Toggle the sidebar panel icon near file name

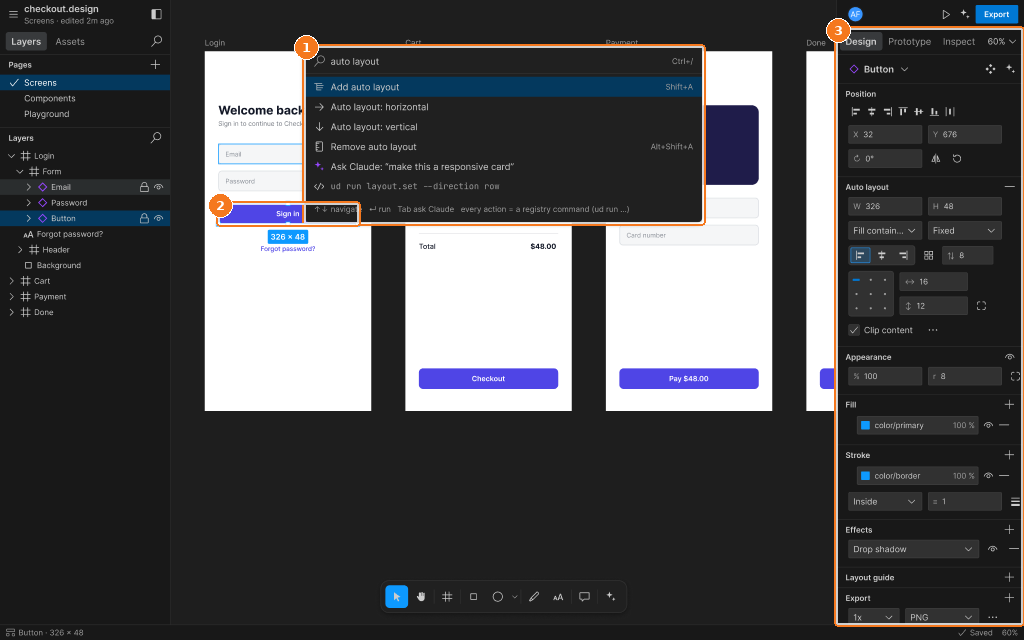point(156,14)
